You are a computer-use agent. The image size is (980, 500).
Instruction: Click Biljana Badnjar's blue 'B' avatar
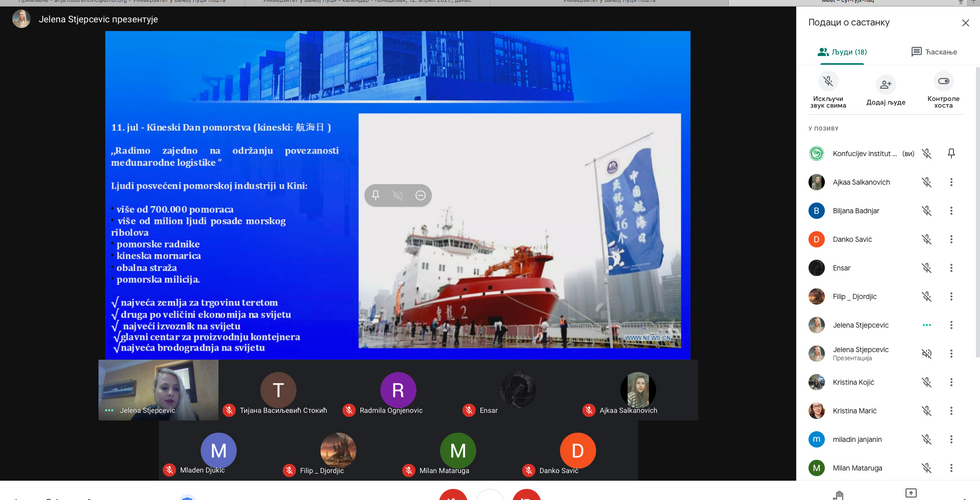(816, 211)
